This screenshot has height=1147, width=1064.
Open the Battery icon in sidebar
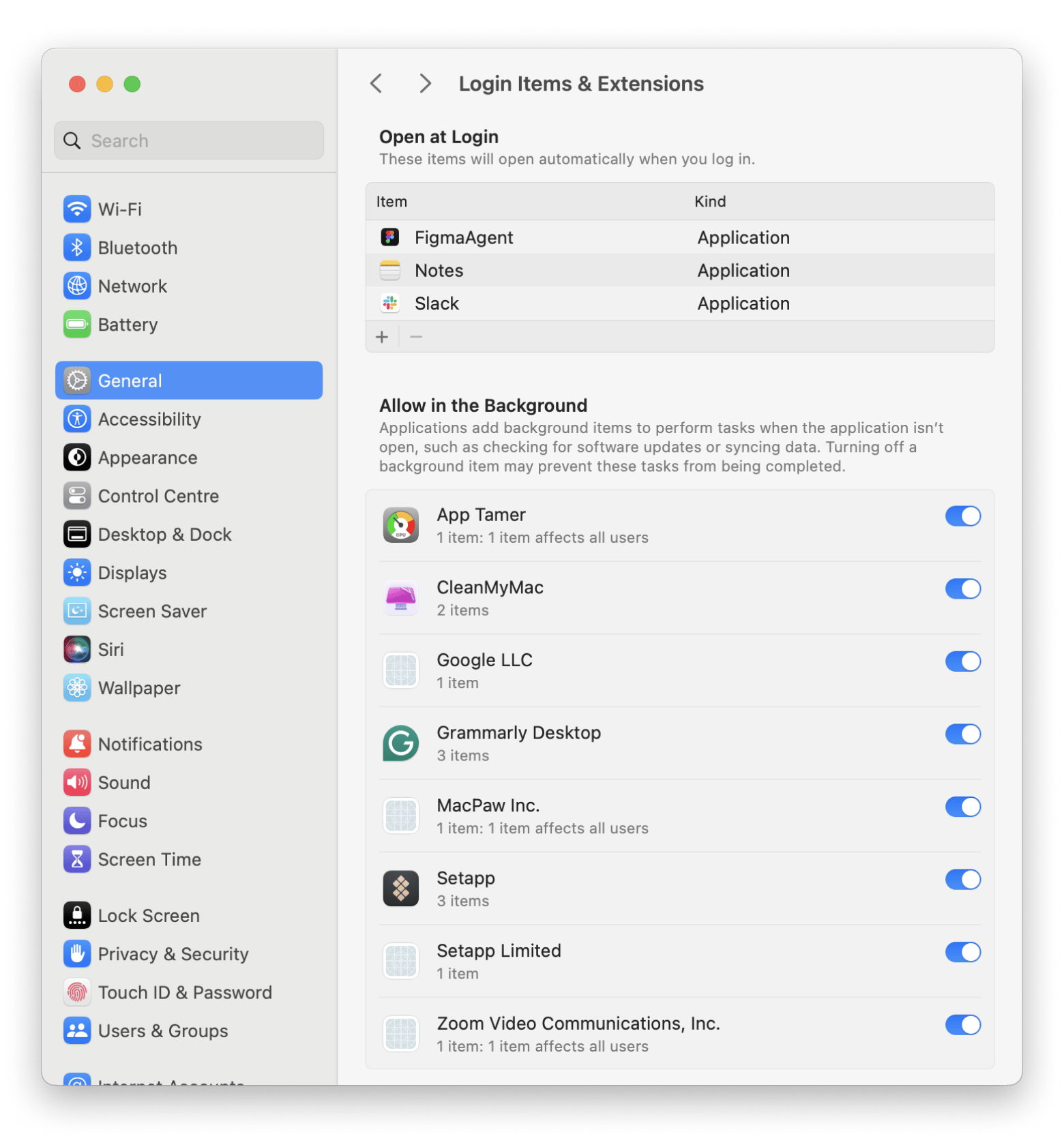coord(77,324)
